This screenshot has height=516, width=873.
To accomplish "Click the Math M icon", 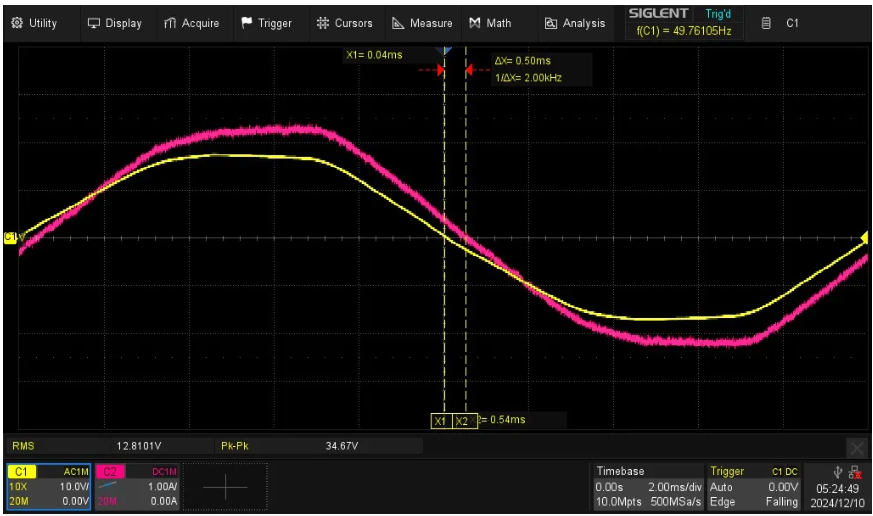I will [474, 23].
